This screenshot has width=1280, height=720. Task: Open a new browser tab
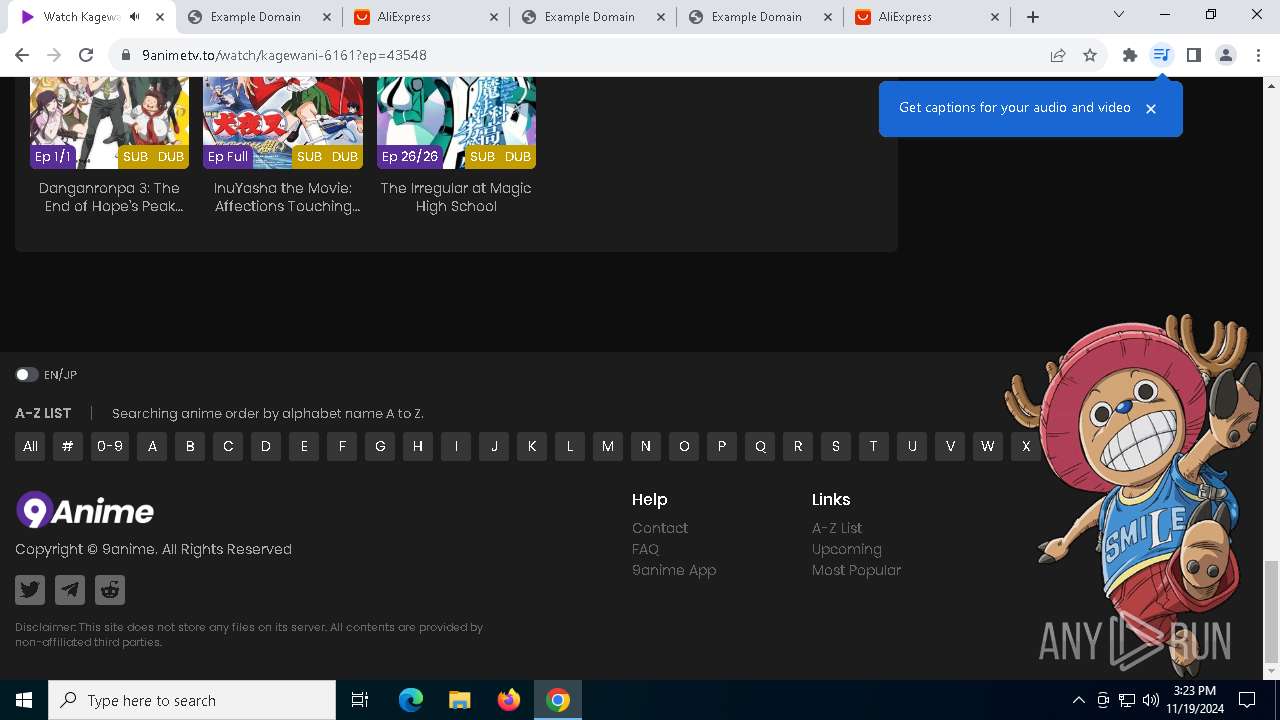coord(1033,17)
